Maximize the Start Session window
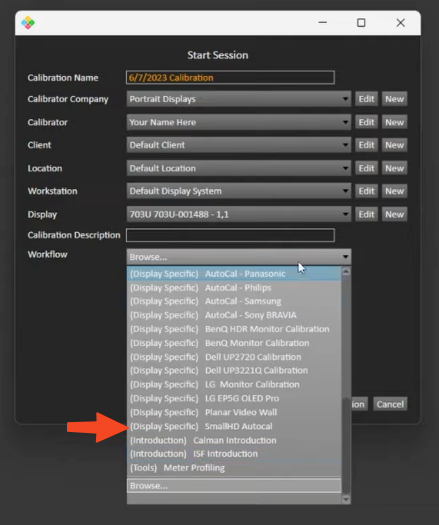Image resolution: width=439 pixels, height=525 pixels. coord(361,23)
